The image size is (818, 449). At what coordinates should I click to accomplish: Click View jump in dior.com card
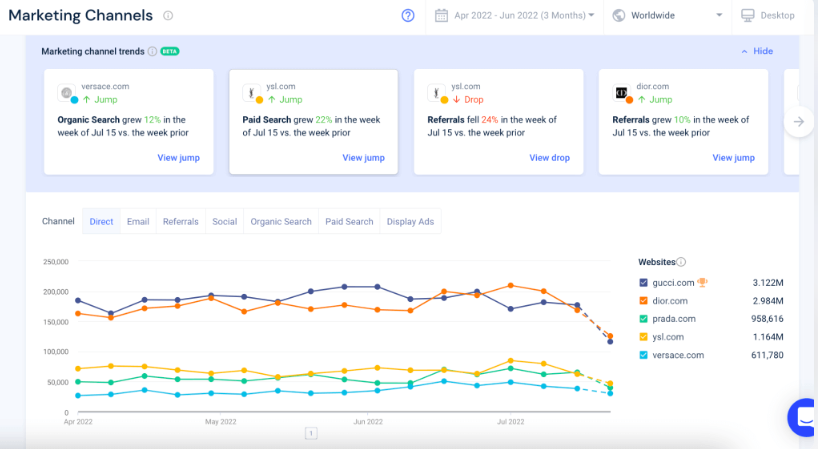(x=733, y=157)
